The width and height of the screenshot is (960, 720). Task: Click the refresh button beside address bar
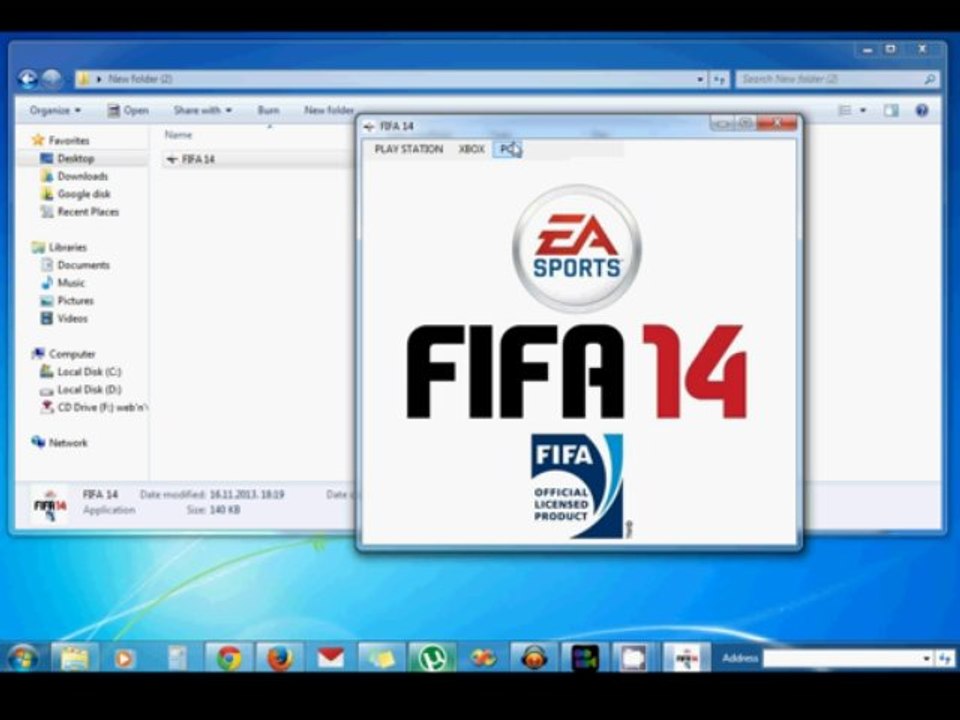[x=719, y=80]
